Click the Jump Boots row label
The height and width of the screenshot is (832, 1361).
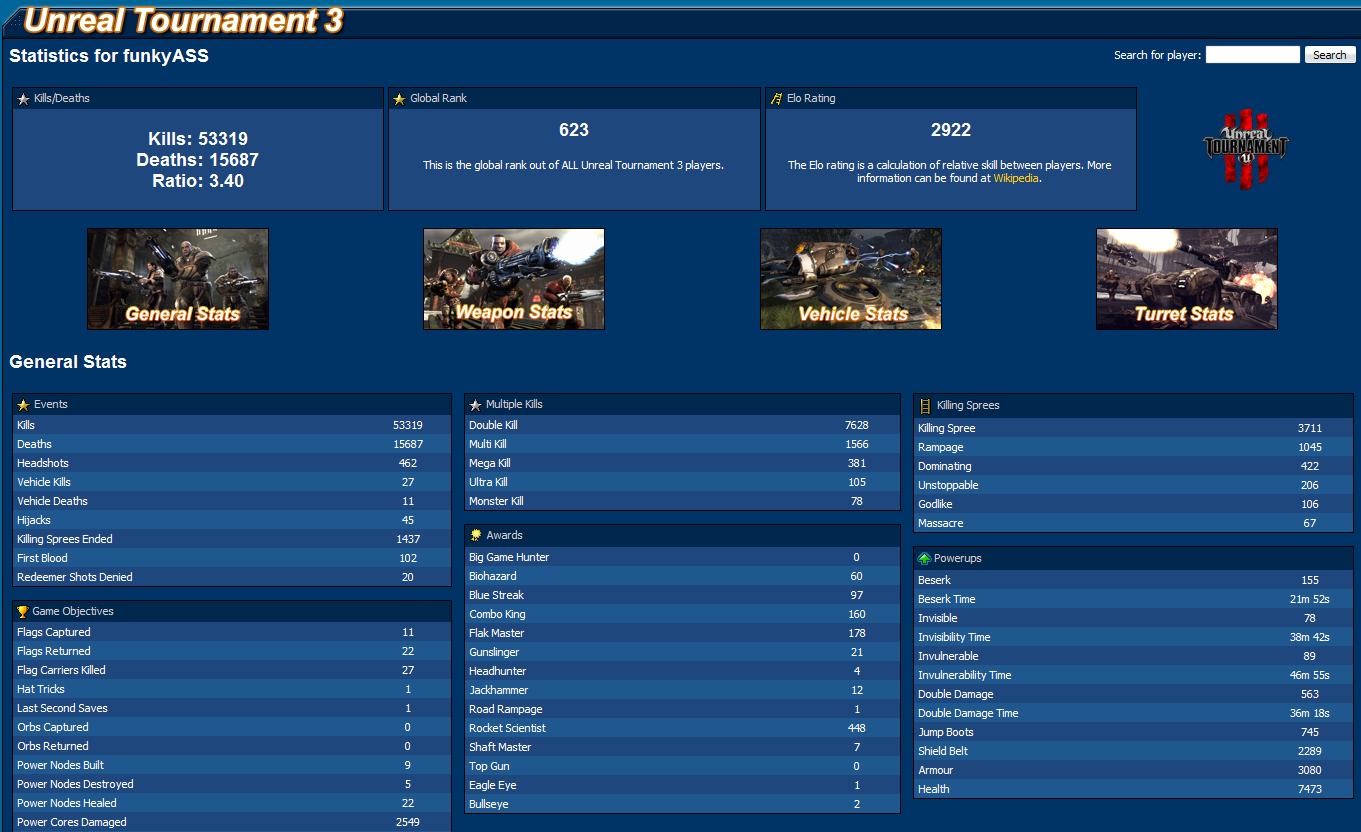coord(946,732)
